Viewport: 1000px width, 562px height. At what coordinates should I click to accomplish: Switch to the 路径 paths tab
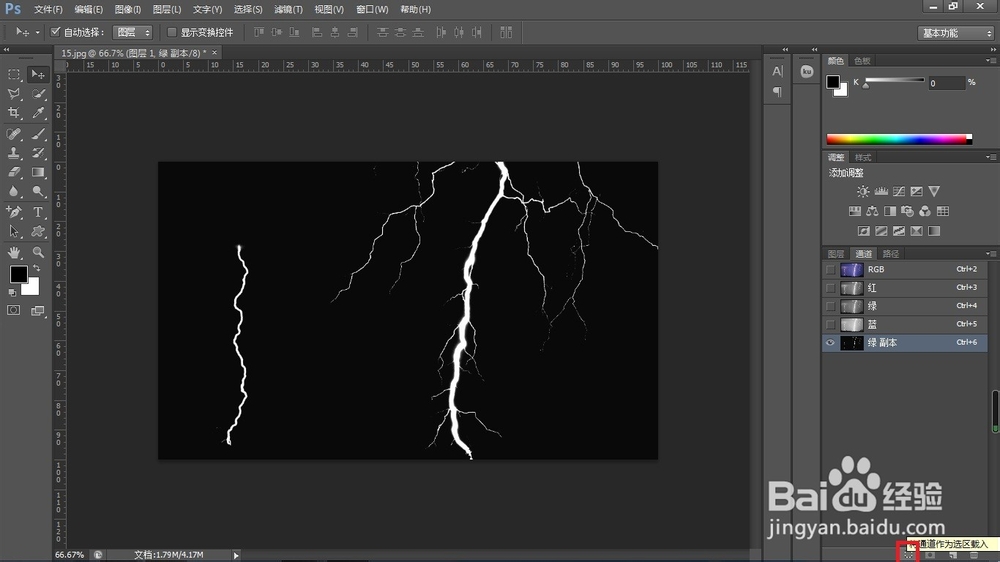pyautogui.click(x=890, y=253)
